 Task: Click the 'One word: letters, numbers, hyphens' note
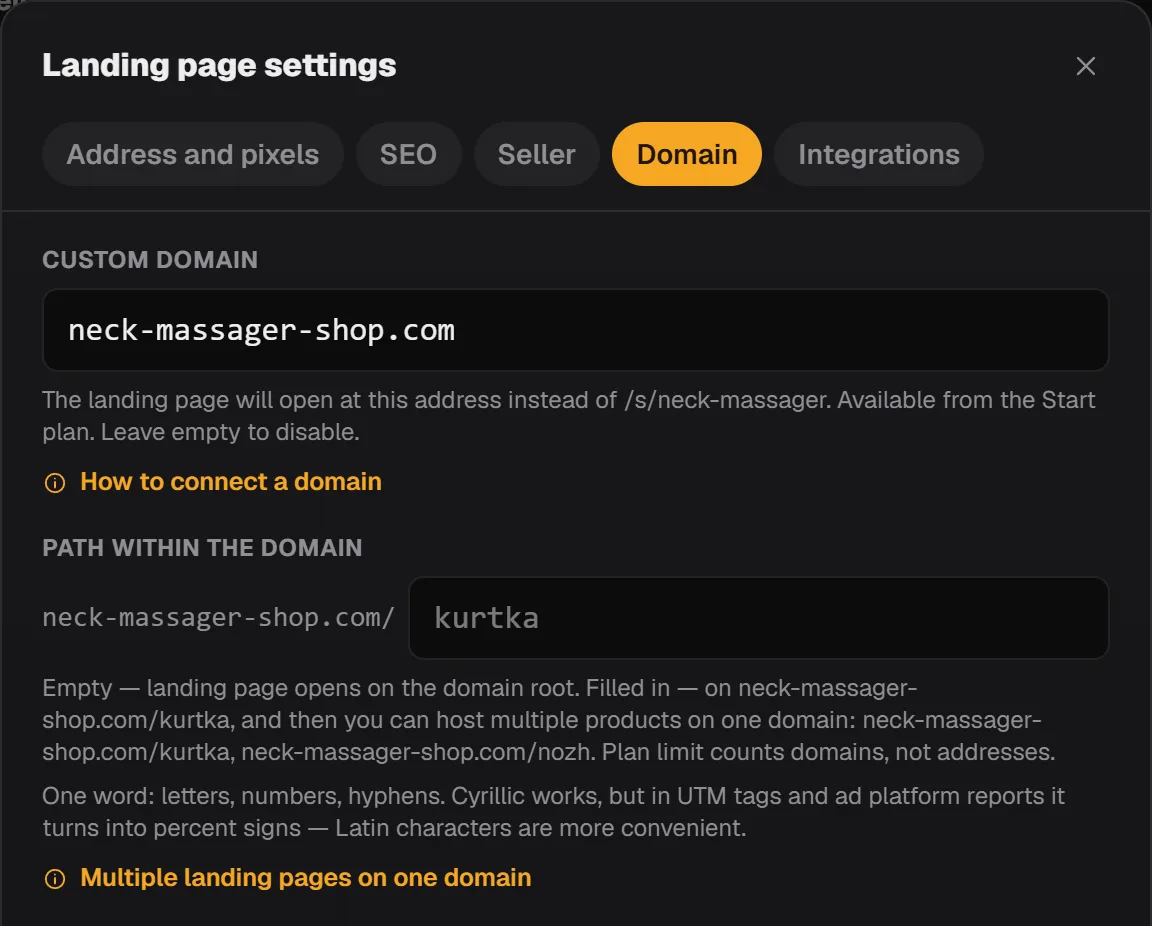tap(553, 812)
